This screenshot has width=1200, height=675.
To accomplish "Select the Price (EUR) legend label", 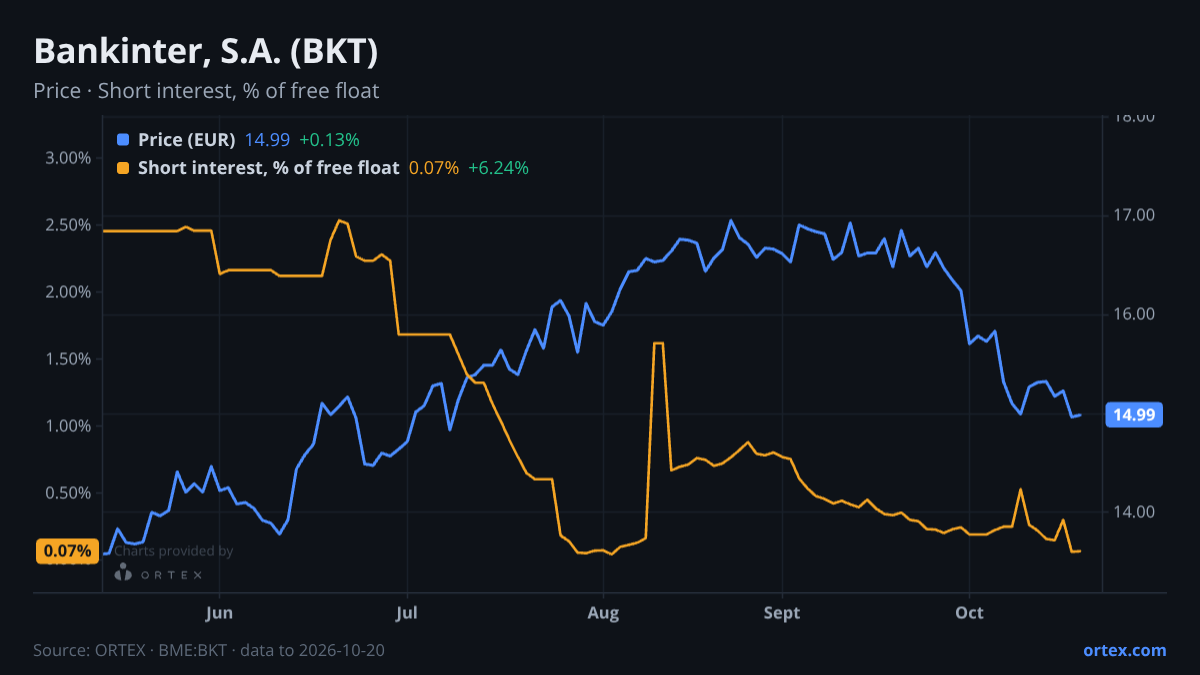I will pos(187,139).
